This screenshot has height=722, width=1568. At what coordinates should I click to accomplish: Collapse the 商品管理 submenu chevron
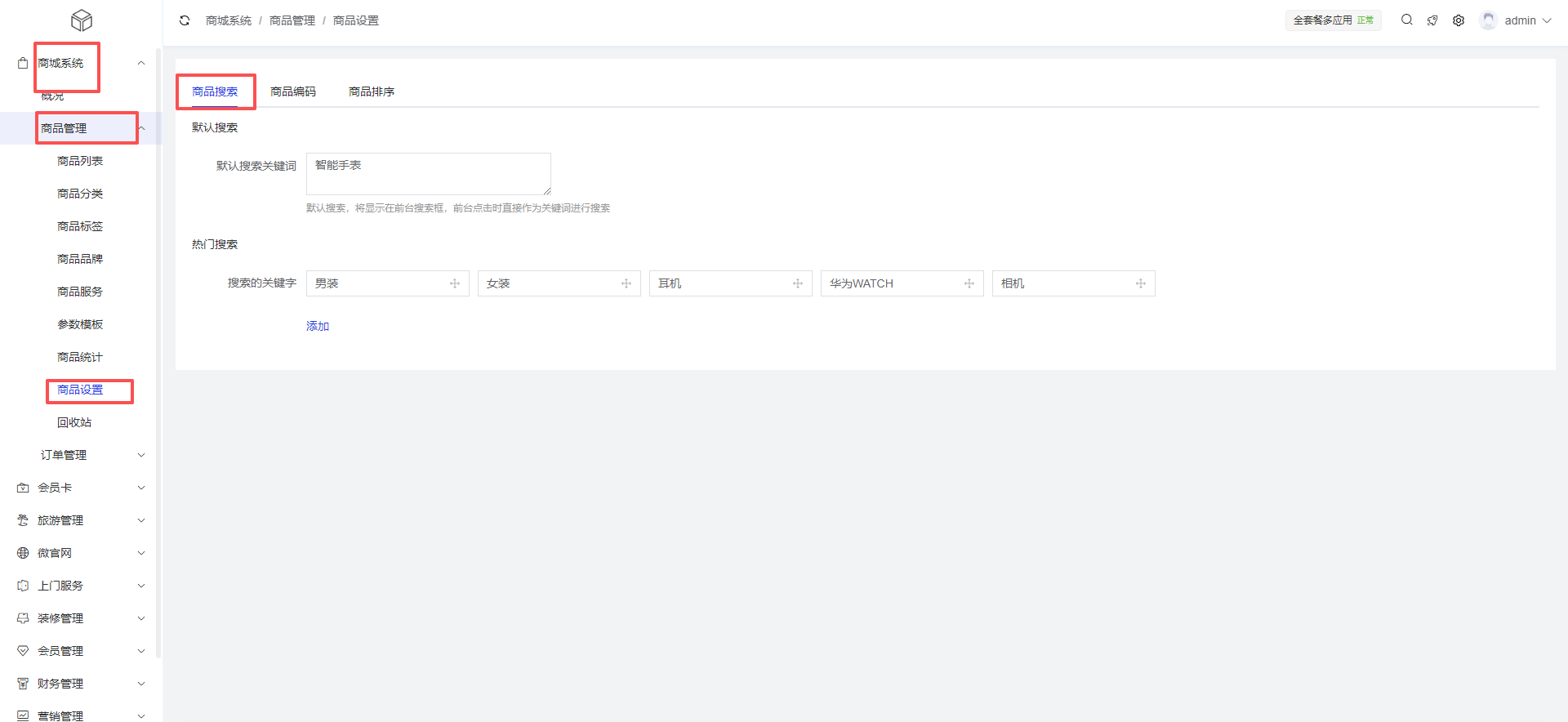[141, 128]
